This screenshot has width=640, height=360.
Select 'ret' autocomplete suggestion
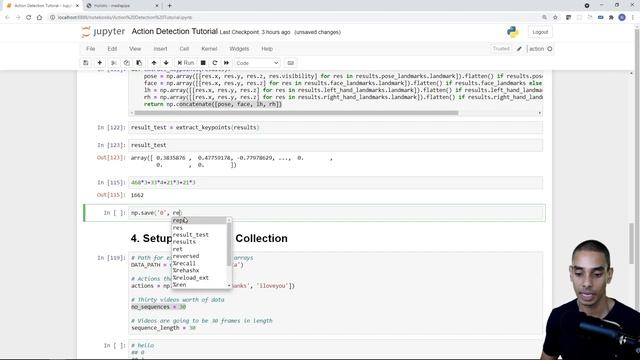click(178, 249)
